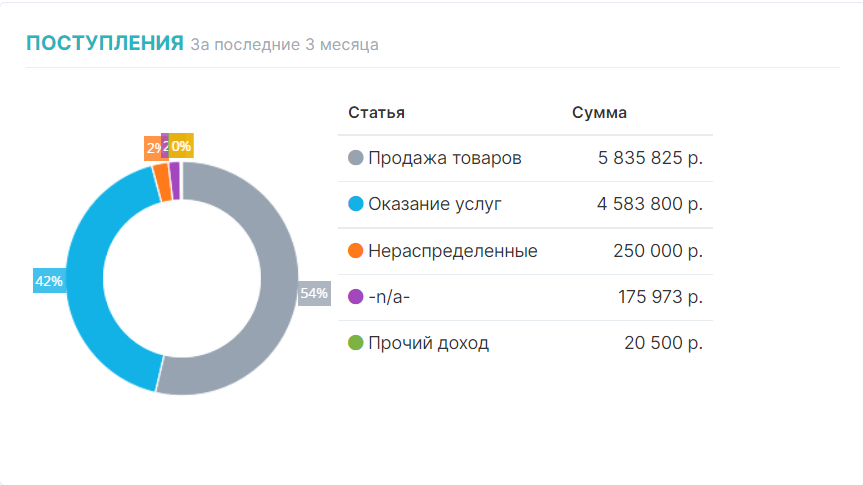The width and height of the screenshot is (863, 485).
Task: Click the gray dot beside Продажа товаров
Action: tap(355, 158)
